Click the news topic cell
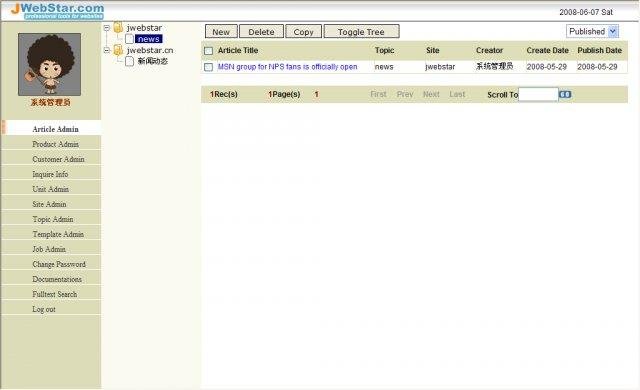The width and height of the screenshot is (640, 390). [x=384, y=67]
